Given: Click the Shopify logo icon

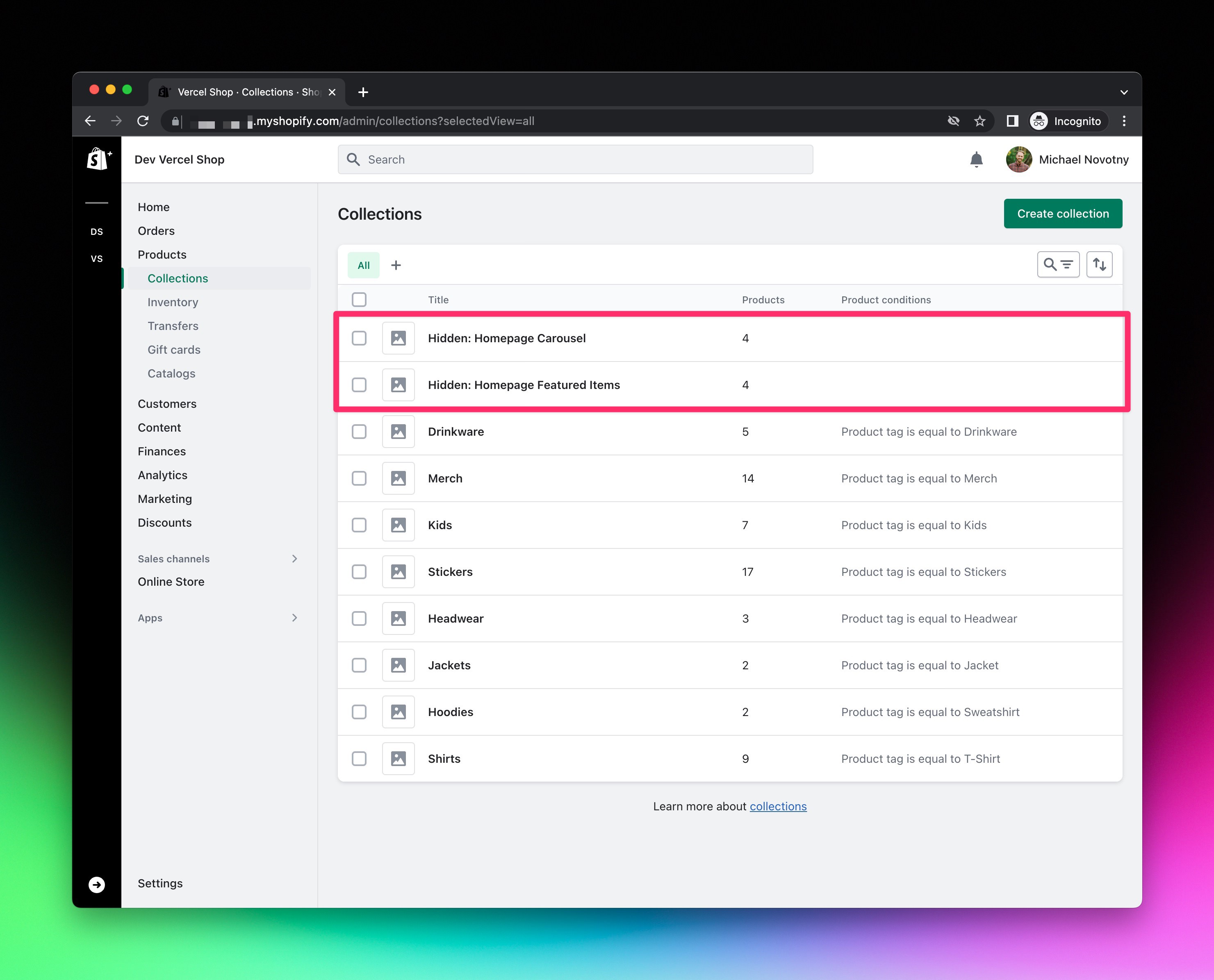Looking at the screenshot, I should pos(99,159).
